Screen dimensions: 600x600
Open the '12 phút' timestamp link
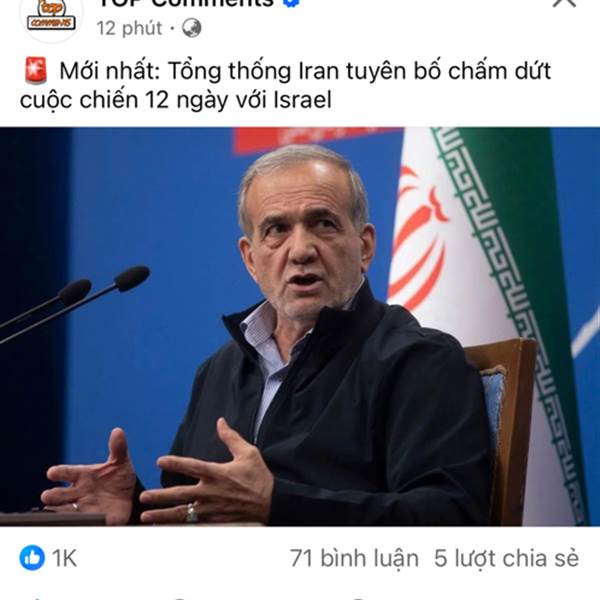click(x=130, y=28)
